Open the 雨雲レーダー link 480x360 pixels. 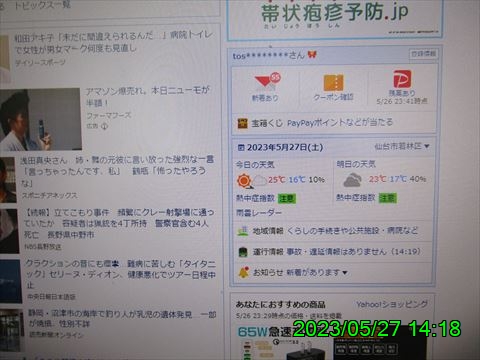(259, 212)
